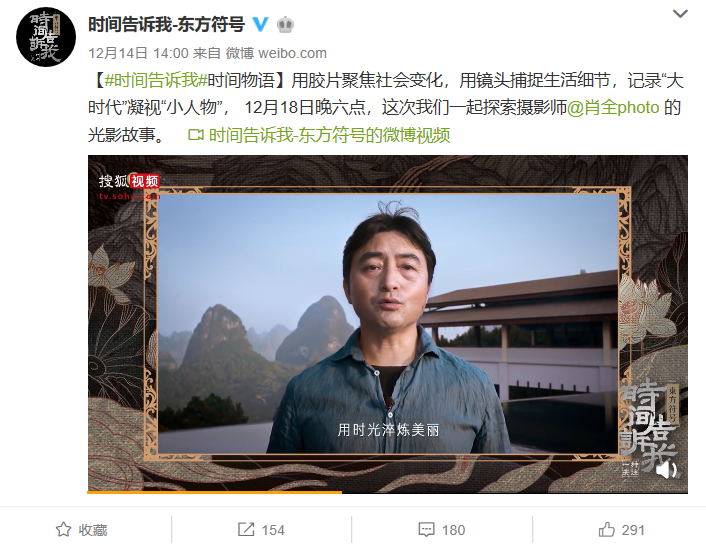Click the video camera icon before link
706x544 pixels.
point(195,135)
